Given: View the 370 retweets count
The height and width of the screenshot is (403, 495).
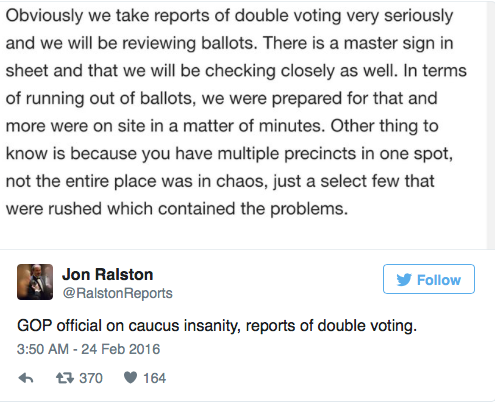Looking at the screenshot, I should 91,378.
